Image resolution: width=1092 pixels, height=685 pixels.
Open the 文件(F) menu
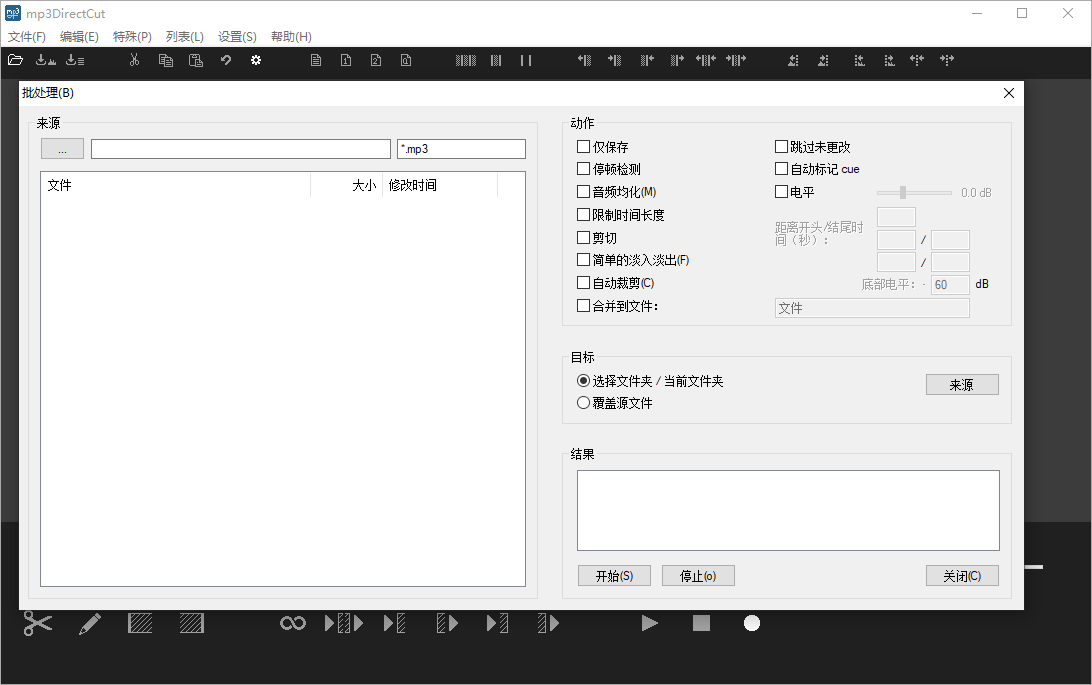click(26, 36)
